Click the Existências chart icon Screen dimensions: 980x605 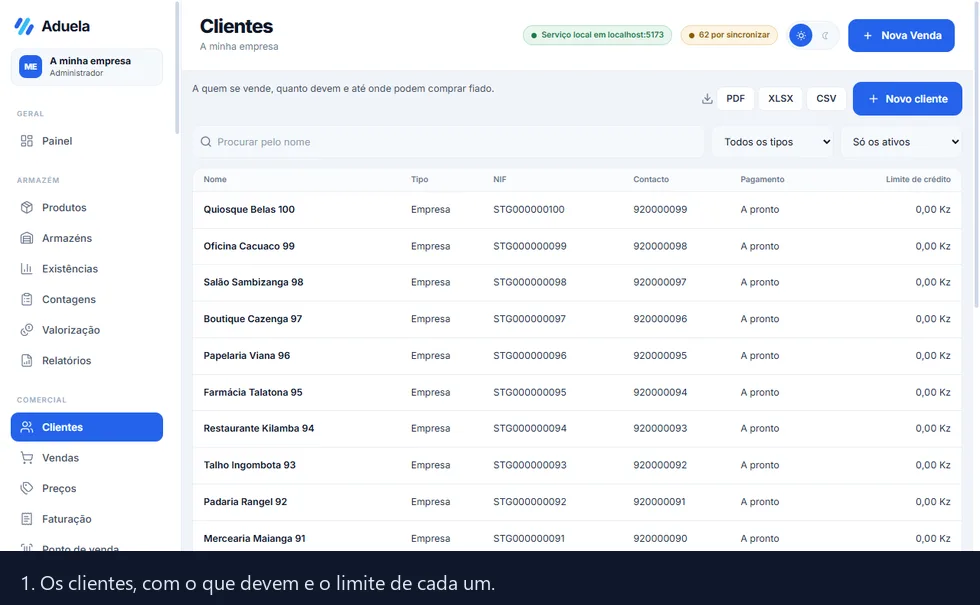pos(26,269)
